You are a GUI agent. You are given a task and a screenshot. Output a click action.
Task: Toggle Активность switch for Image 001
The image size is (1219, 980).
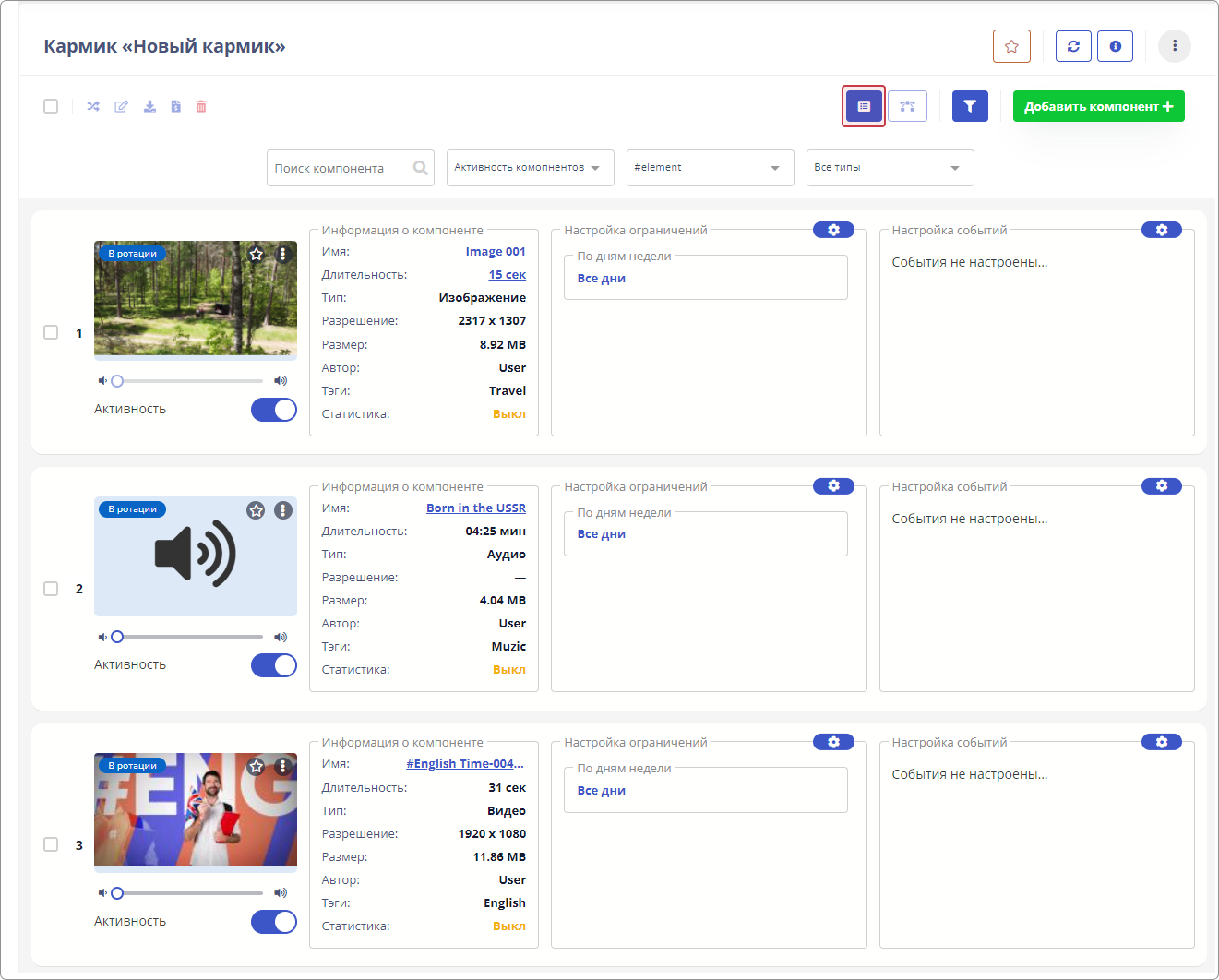pyautogui.click(x=274, y=410)
